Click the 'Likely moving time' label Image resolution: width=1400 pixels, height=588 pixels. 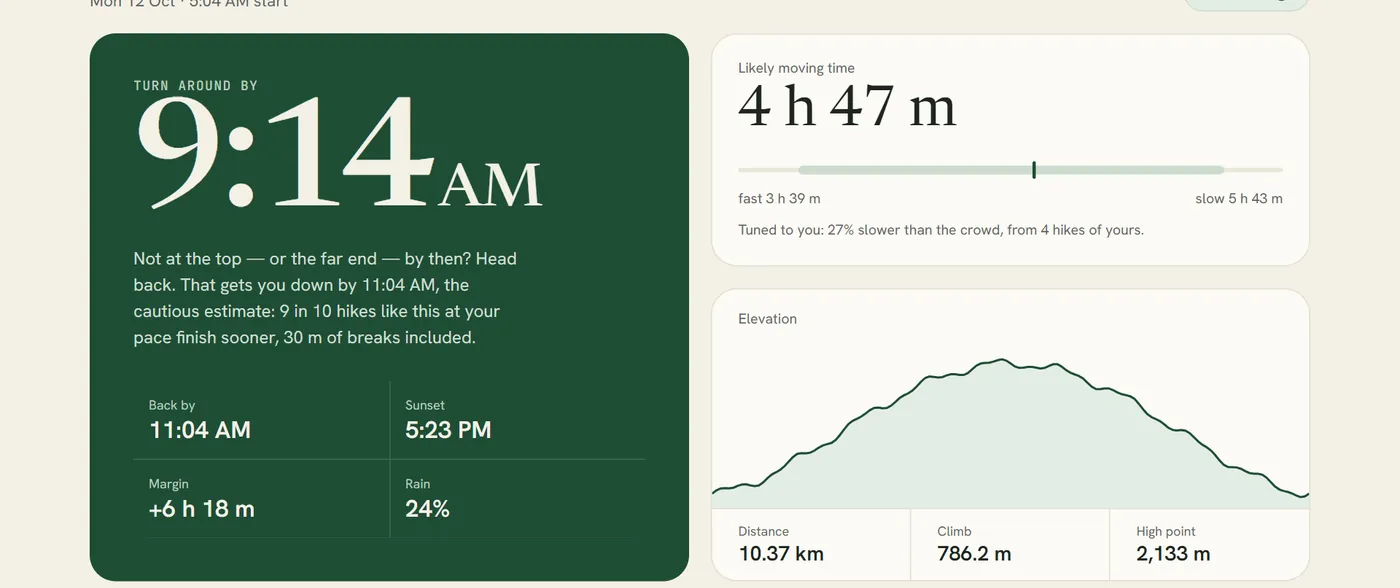(x=796, y=68)
